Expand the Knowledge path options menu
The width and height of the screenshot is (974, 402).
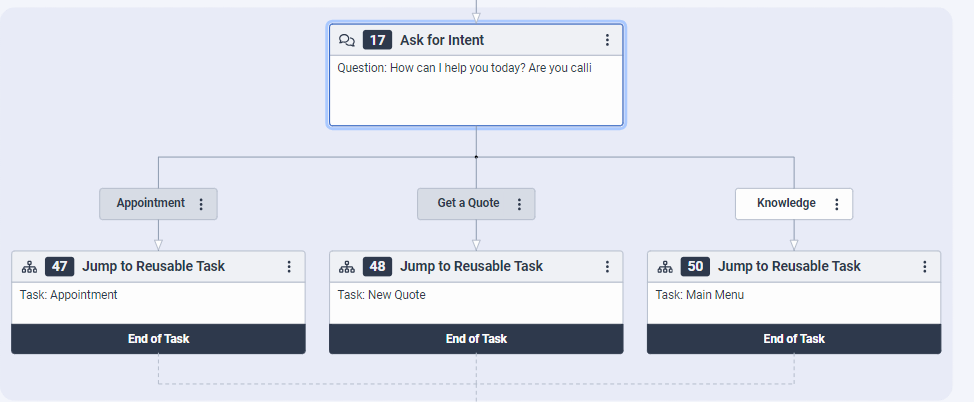(837, 204)
